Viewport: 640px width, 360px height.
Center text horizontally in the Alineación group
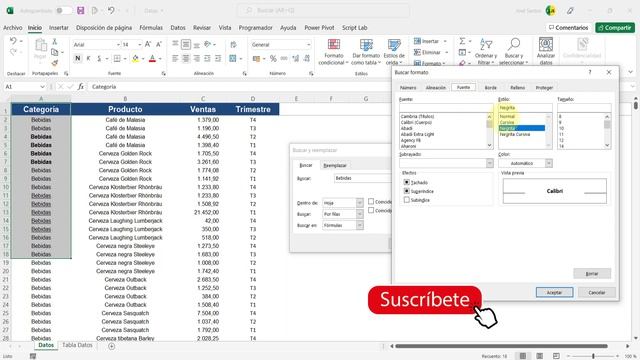coord(186,59)
